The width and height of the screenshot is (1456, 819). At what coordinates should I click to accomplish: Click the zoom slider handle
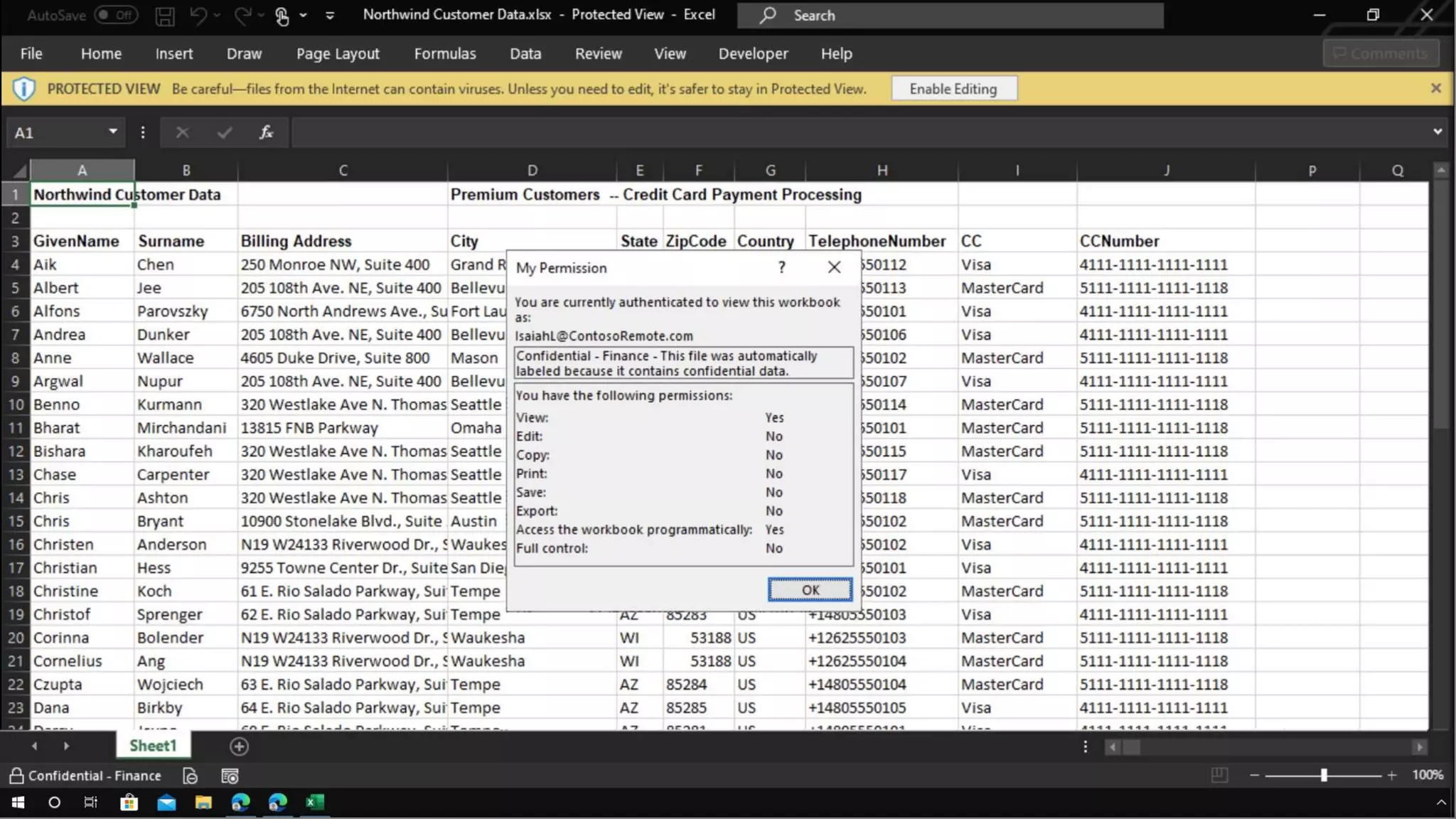(1323, 775)
